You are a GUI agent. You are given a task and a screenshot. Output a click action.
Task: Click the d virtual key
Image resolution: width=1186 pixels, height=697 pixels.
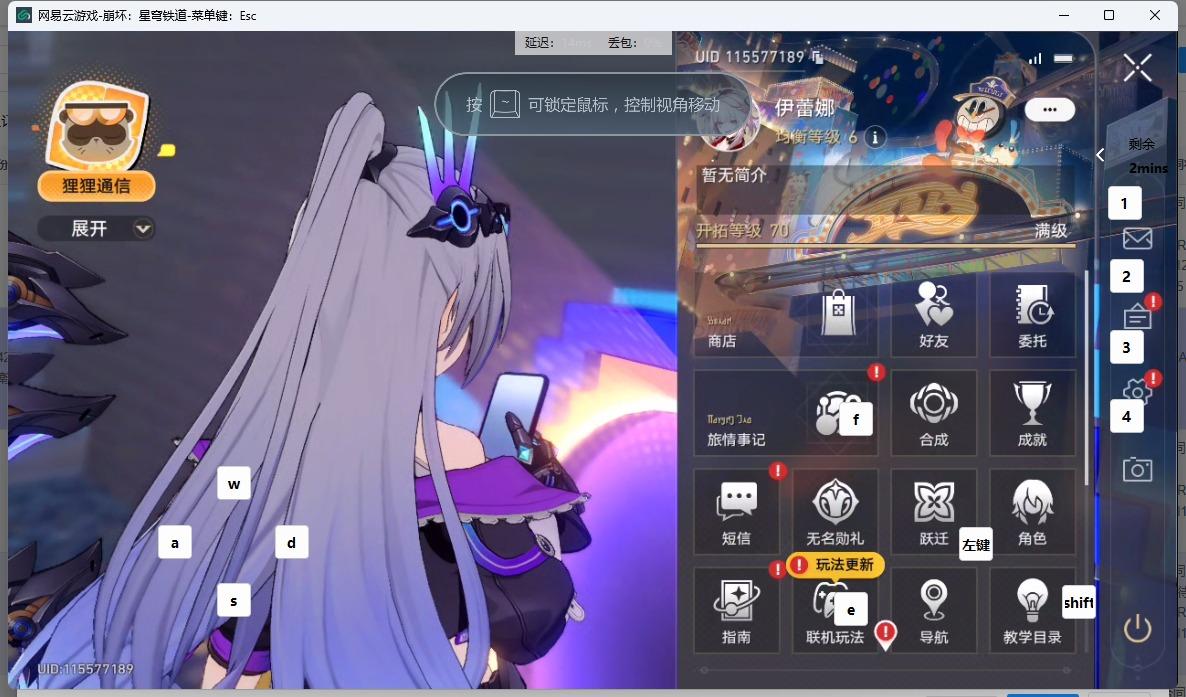click(291, 542)
